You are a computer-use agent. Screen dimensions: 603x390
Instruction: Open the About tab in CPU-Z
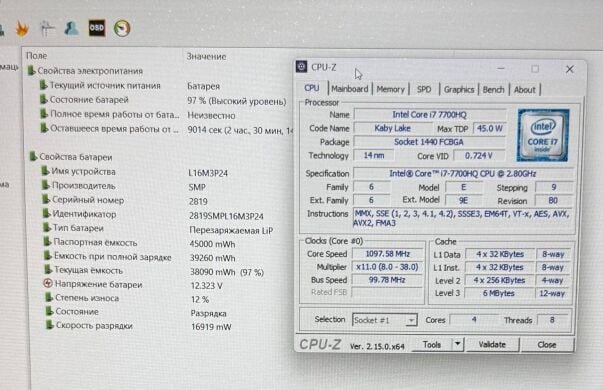[525, 90]
